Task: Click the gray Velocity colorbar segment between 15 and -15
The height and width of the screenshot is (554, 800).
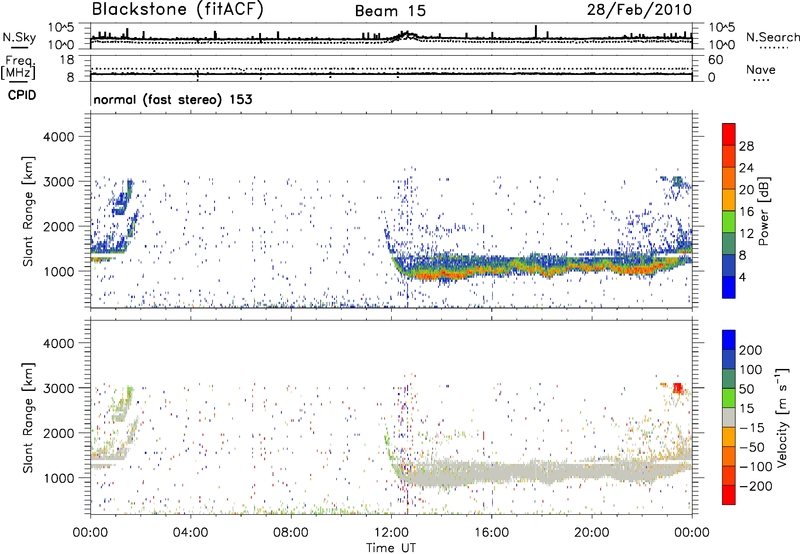Action: pos(729,418)
